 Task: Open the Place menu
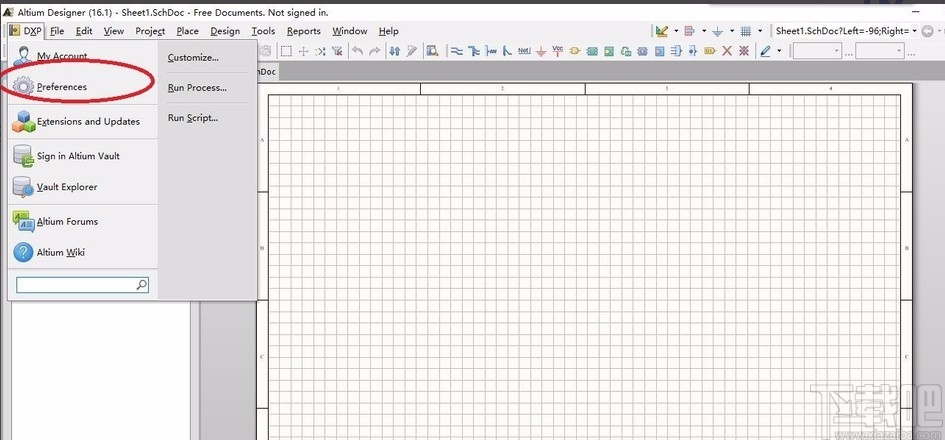pyautogui.click(x=187, y=31)
